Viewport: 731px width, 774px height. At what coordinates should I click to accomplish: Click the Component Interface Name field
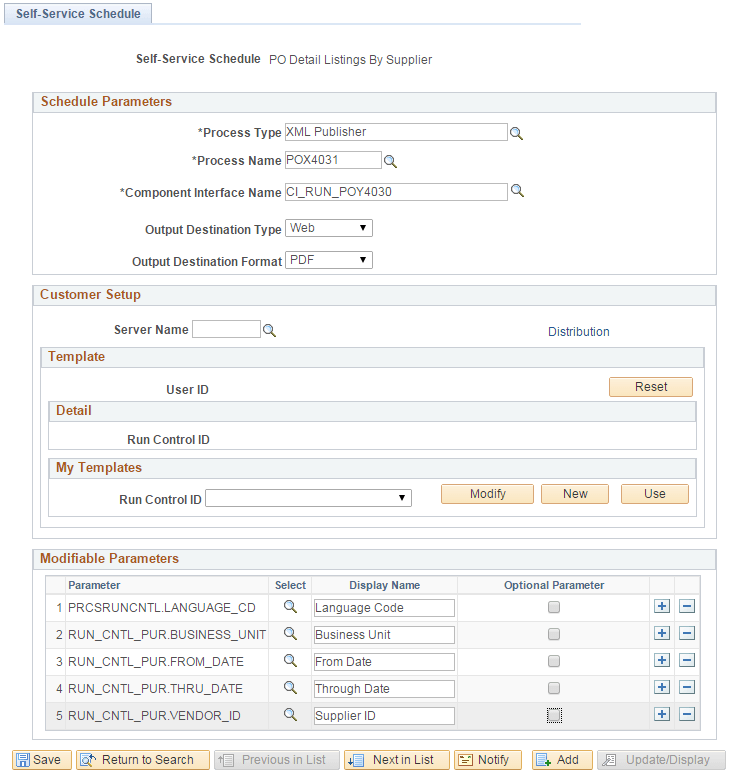pos(396,192)
